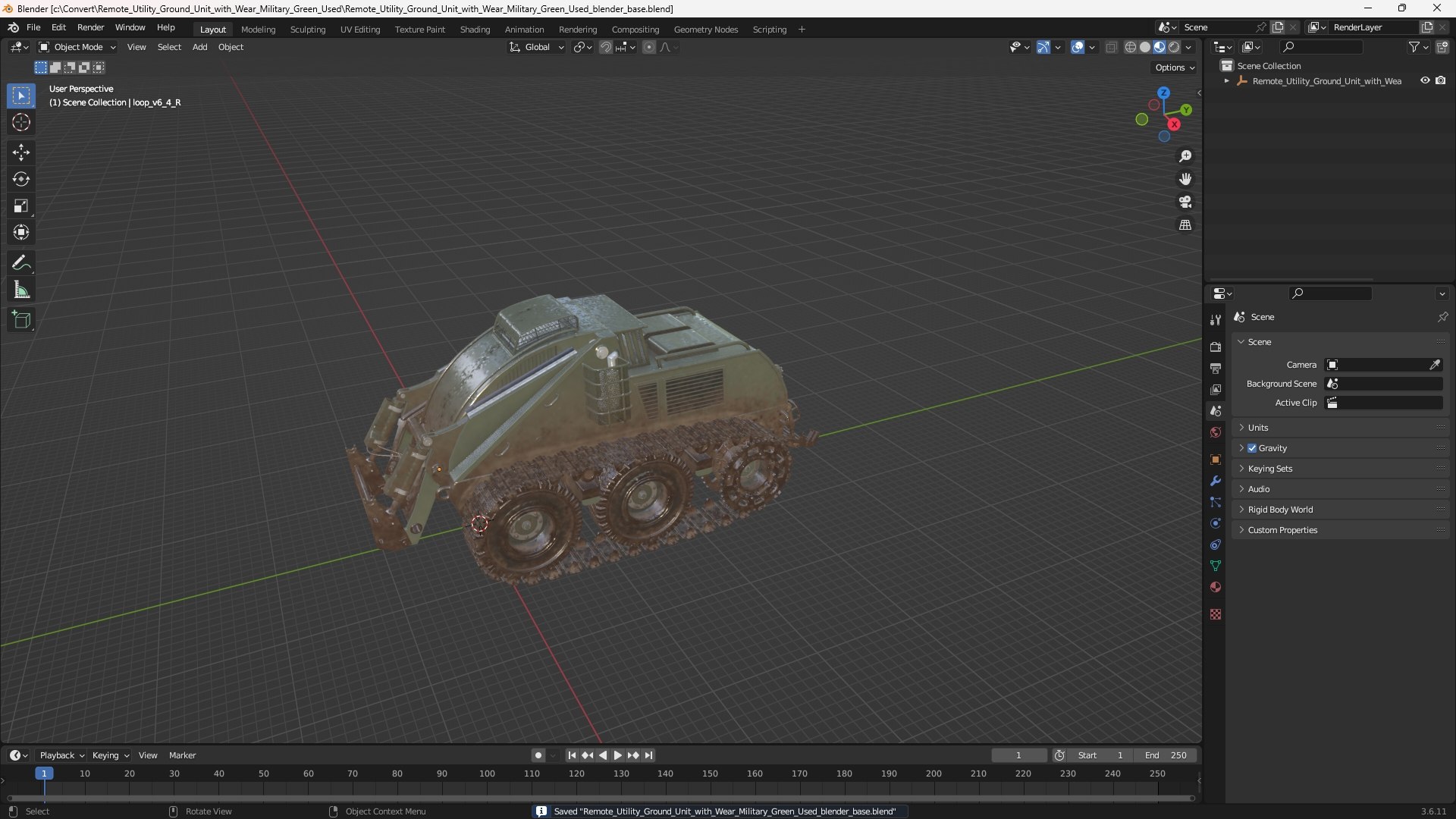Select the Add Cube tool
1456x819 pixels.
(x=20, y=320)
